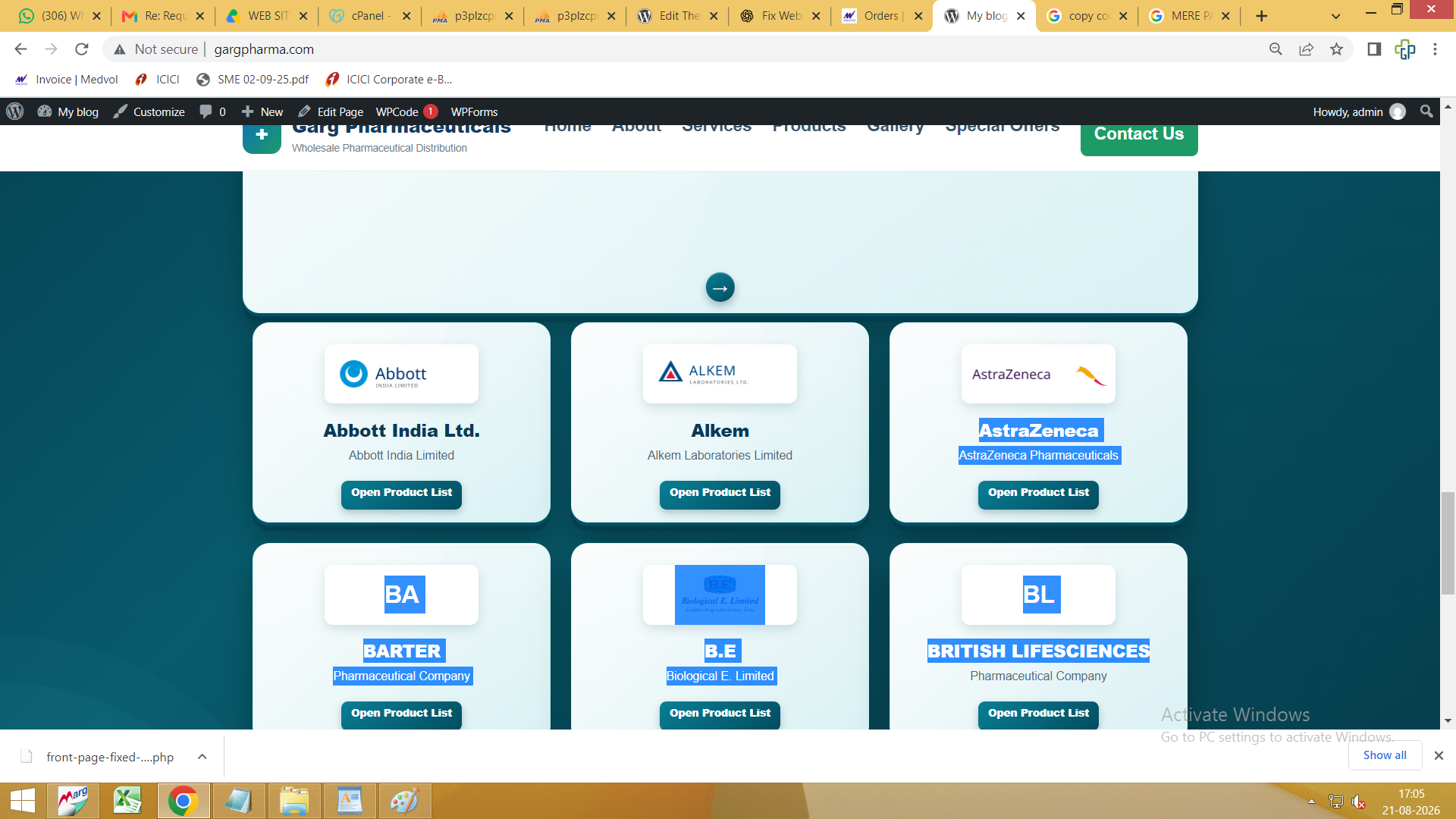The image size is (1456, 819).
Task: Click the browser forward arrow
Action: pyautogui.click(x=51, y=49)
